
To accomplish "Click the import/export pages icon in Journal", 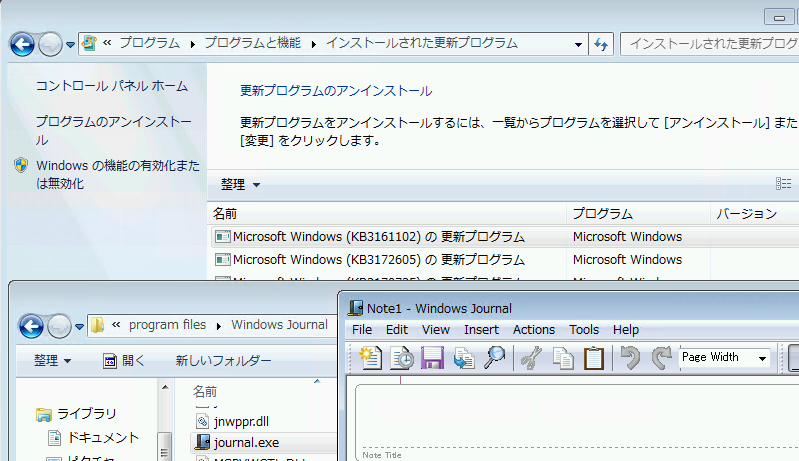I will click(463, 358).
